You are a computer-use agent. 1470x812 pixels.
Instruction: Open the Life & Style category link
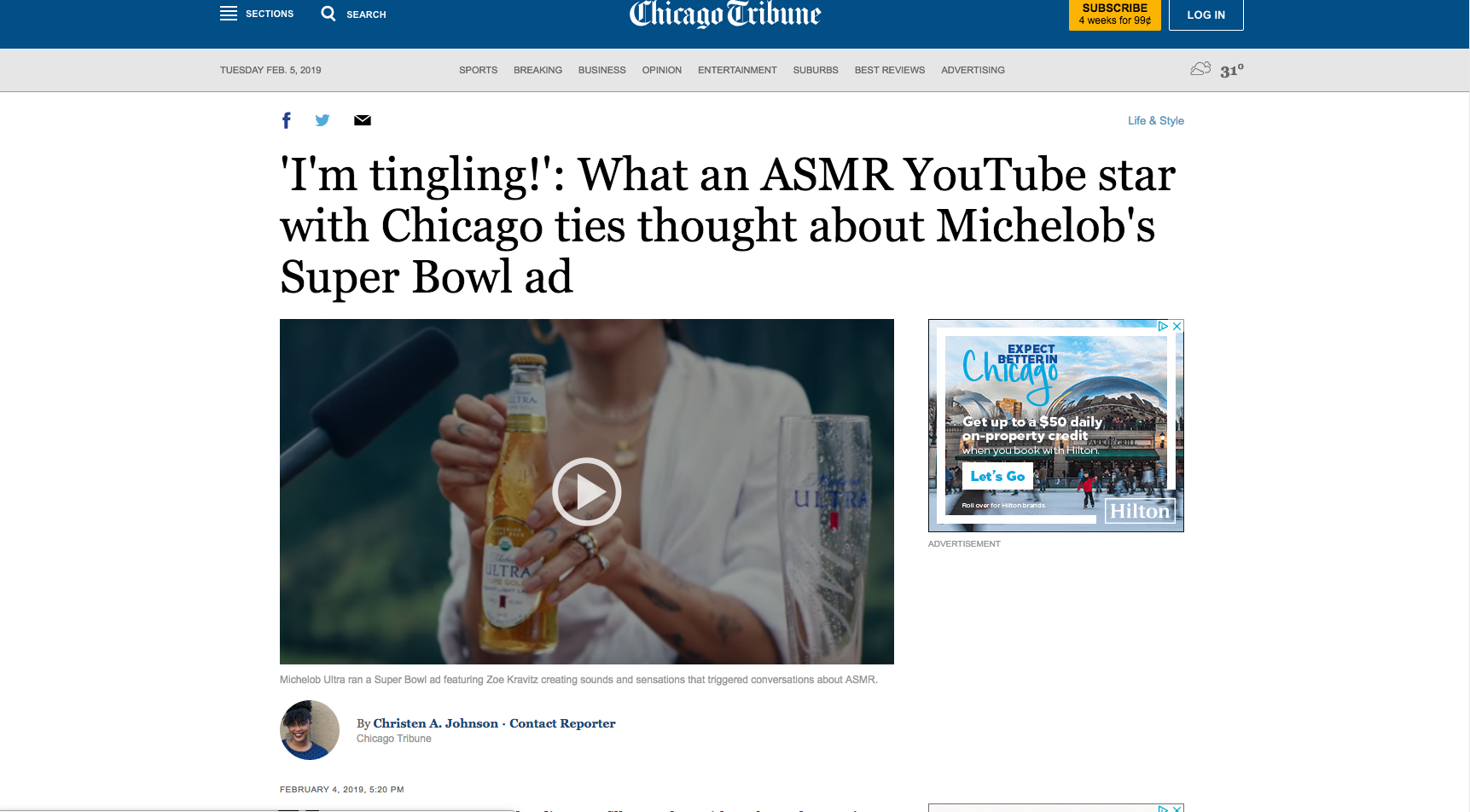(1155, 120)
